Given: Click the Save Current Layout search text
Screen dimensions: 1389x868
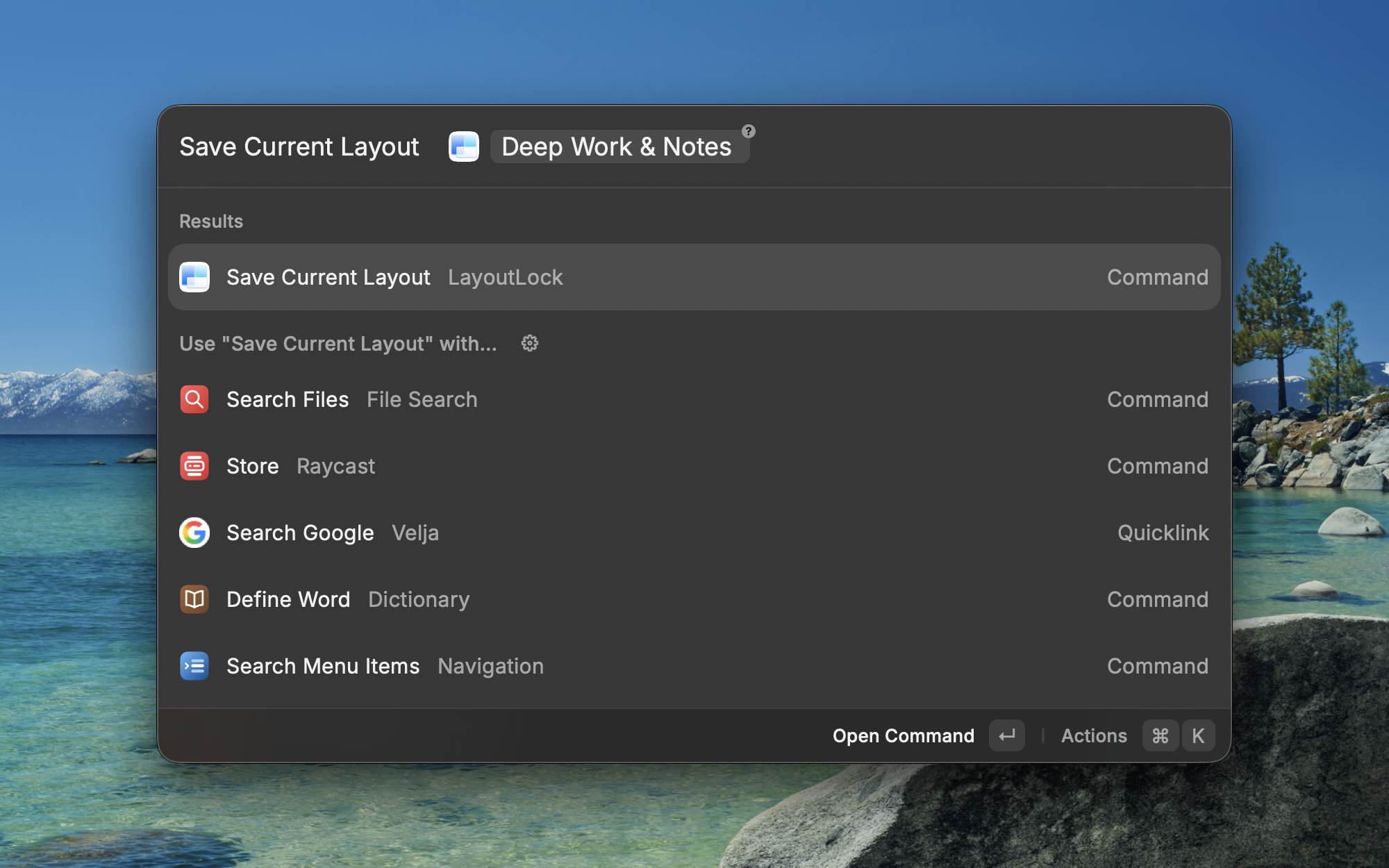Looking at the screenshot, I should (x=299, y=147).
